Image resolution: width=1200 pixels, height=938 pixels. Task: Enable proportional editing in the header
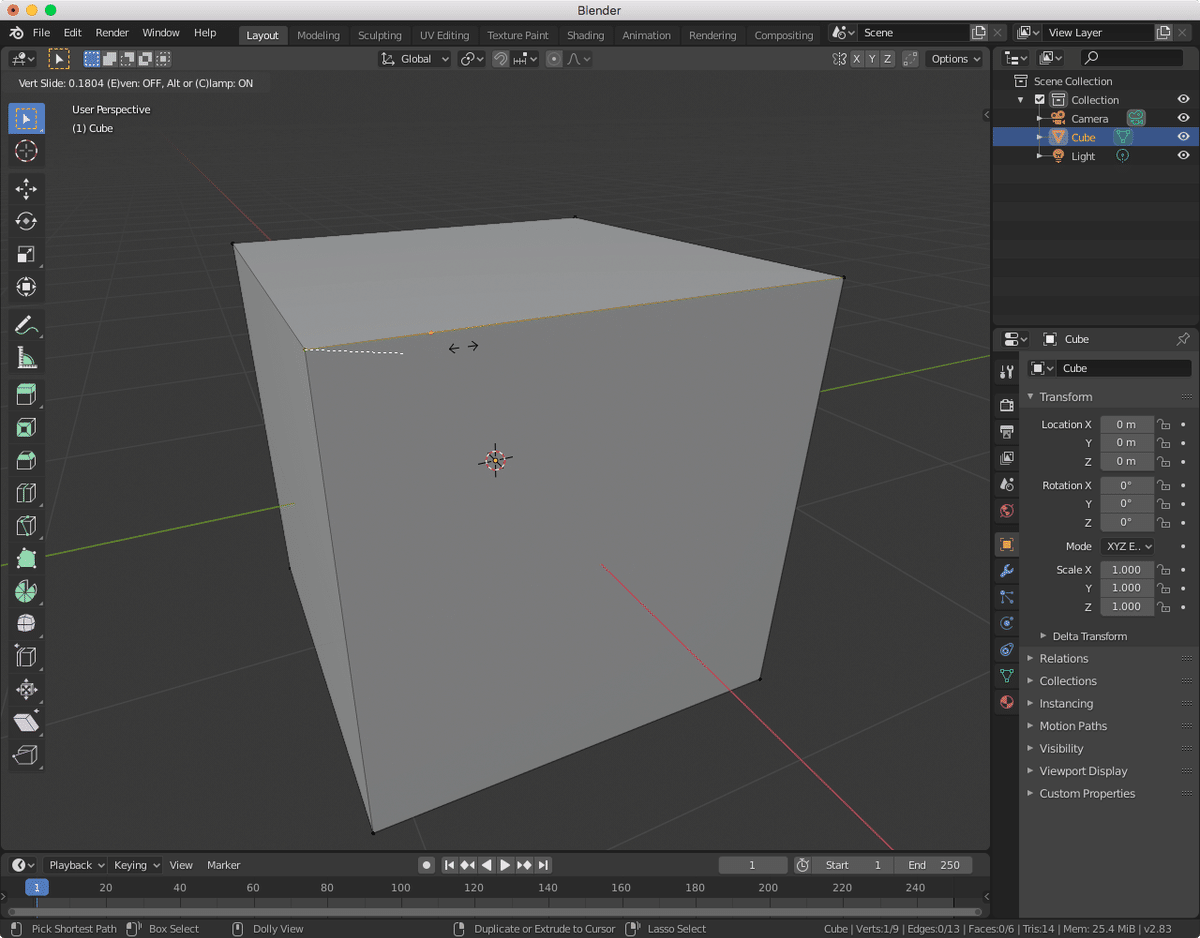click(552, 59)
